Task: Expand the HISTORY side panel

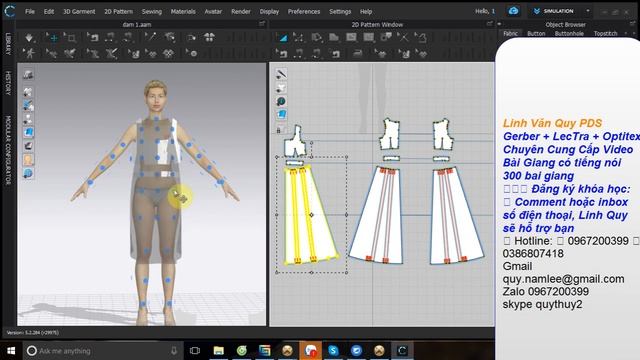Action: [8, 83]
